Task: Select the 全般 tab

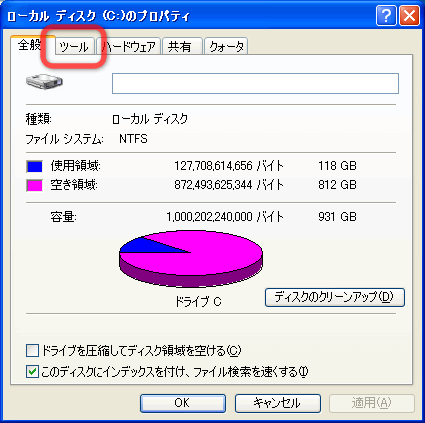Action: tap(30, 45)
